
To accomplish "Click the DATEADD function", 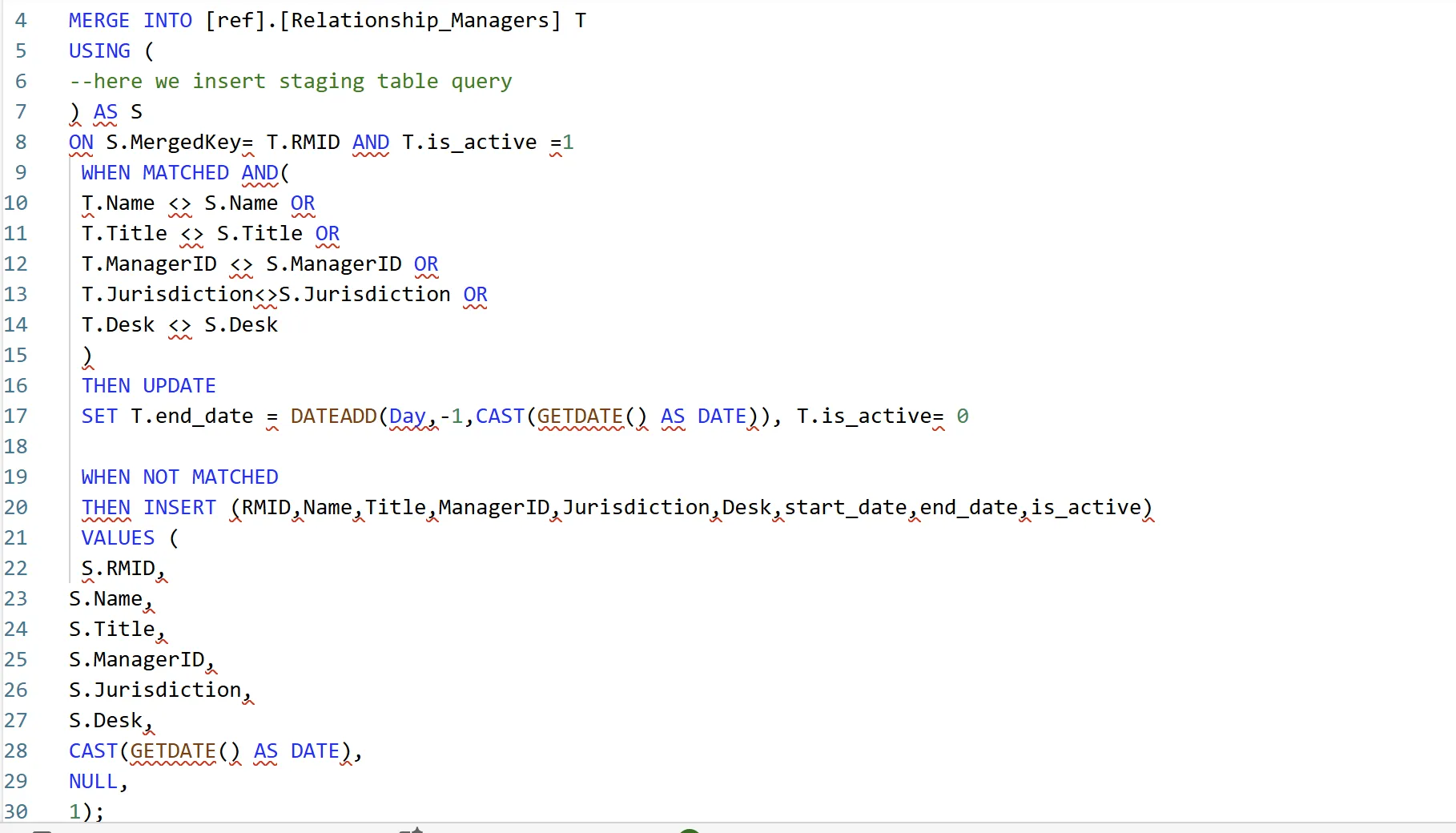I will click(333, 416).
